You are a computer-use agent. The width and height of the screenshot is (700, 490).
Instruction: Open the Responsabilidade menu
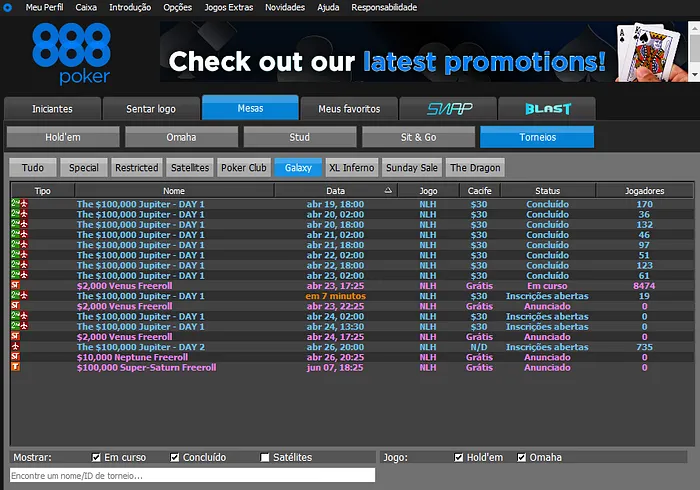point(384,7)
